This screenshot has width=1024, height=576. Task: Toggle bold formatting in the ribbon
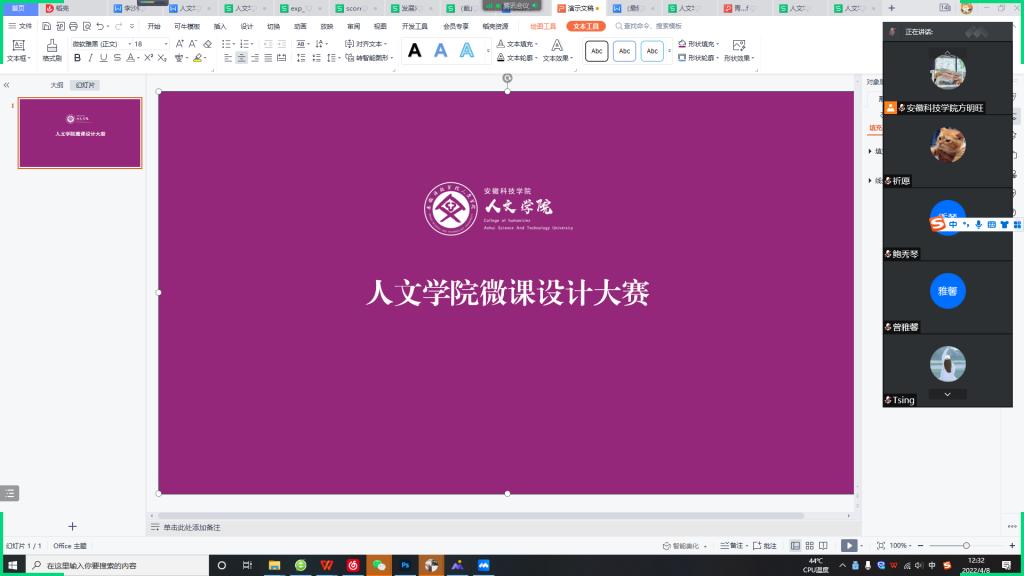pos(76,58)
